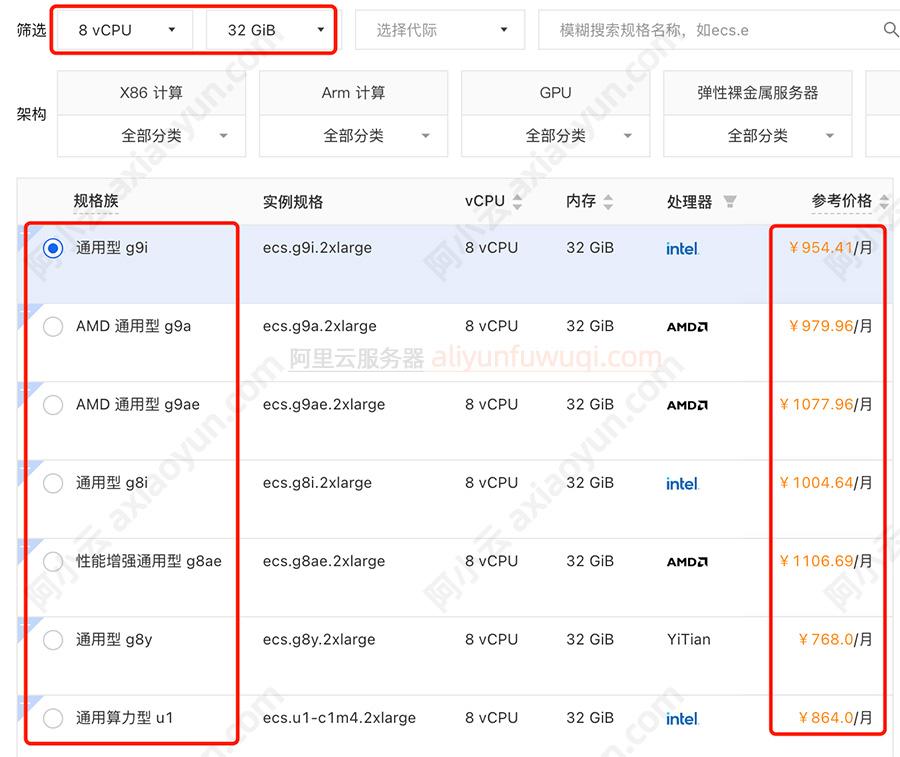Click the AMD logo in g9a row

[687, 327]
